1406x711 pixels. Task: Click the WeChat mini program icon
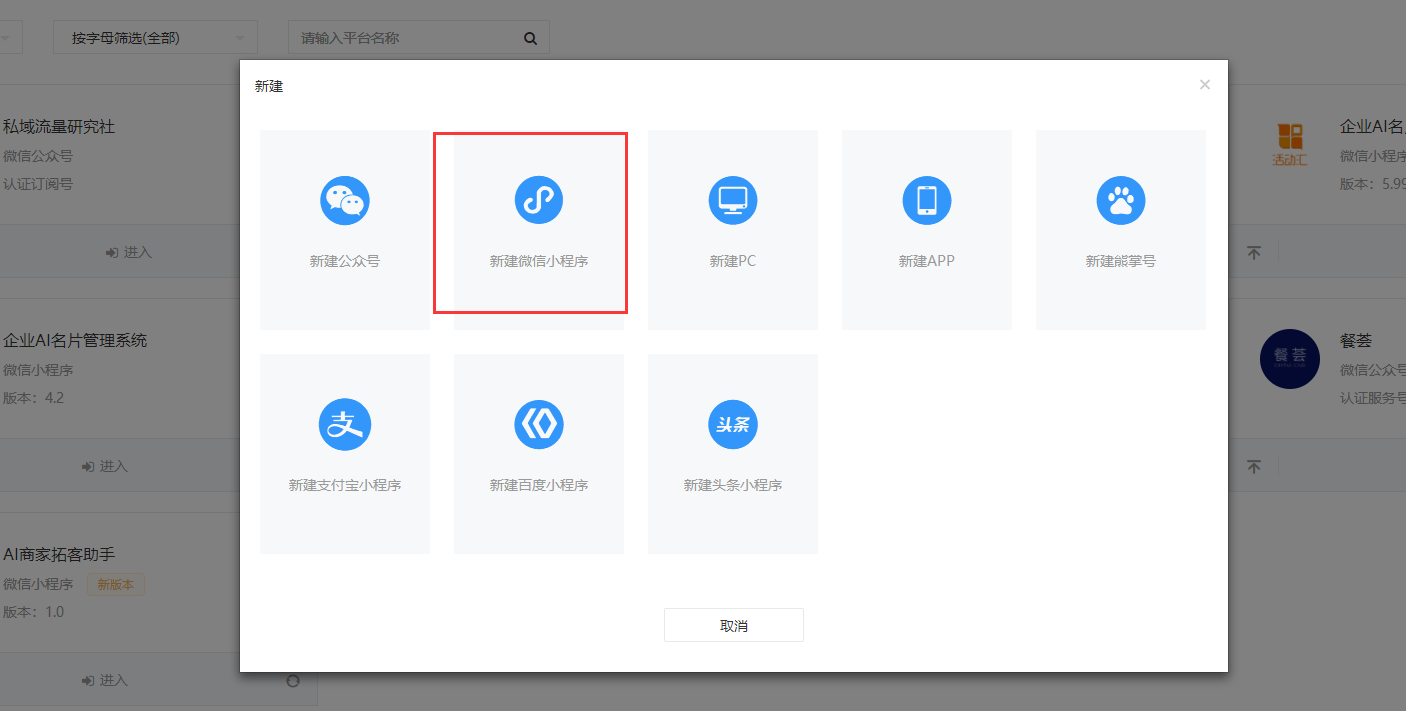tap(539, 200)
